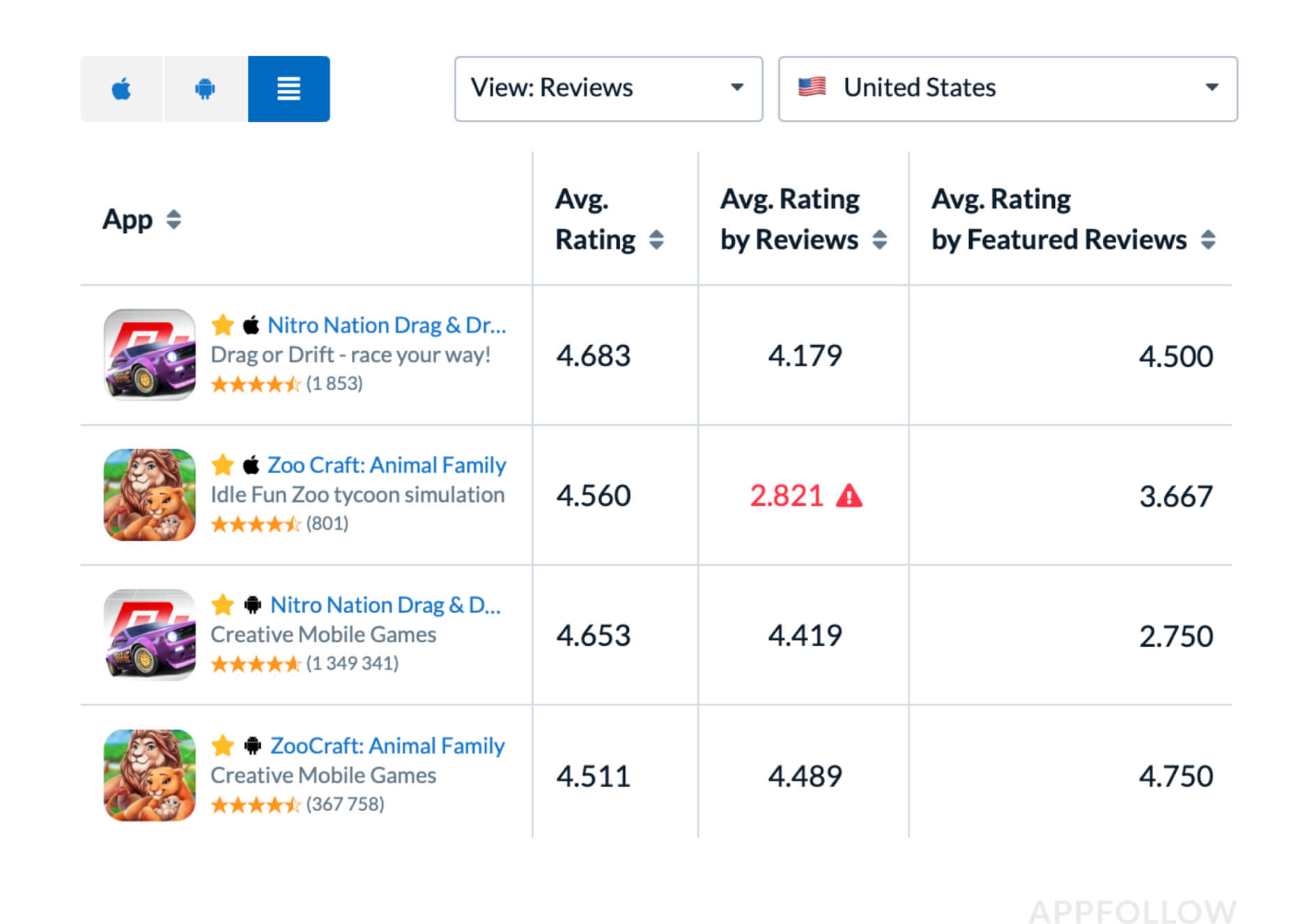Click the Zoo Craft iOS app thumbnail
Image resolution: width=1307 pixels, height=924 pixels.
[x=150, y=495]
